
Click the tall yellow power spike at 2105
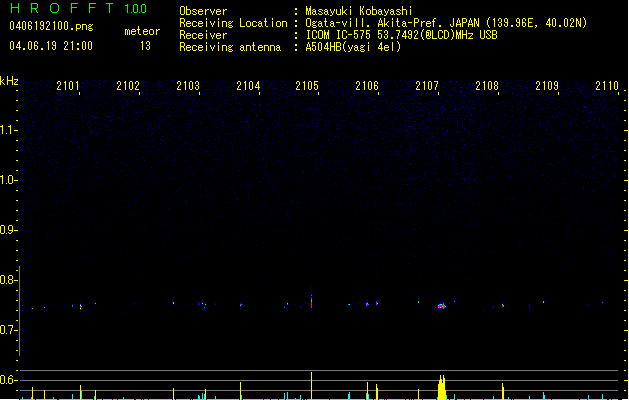[x=311, y=386]
